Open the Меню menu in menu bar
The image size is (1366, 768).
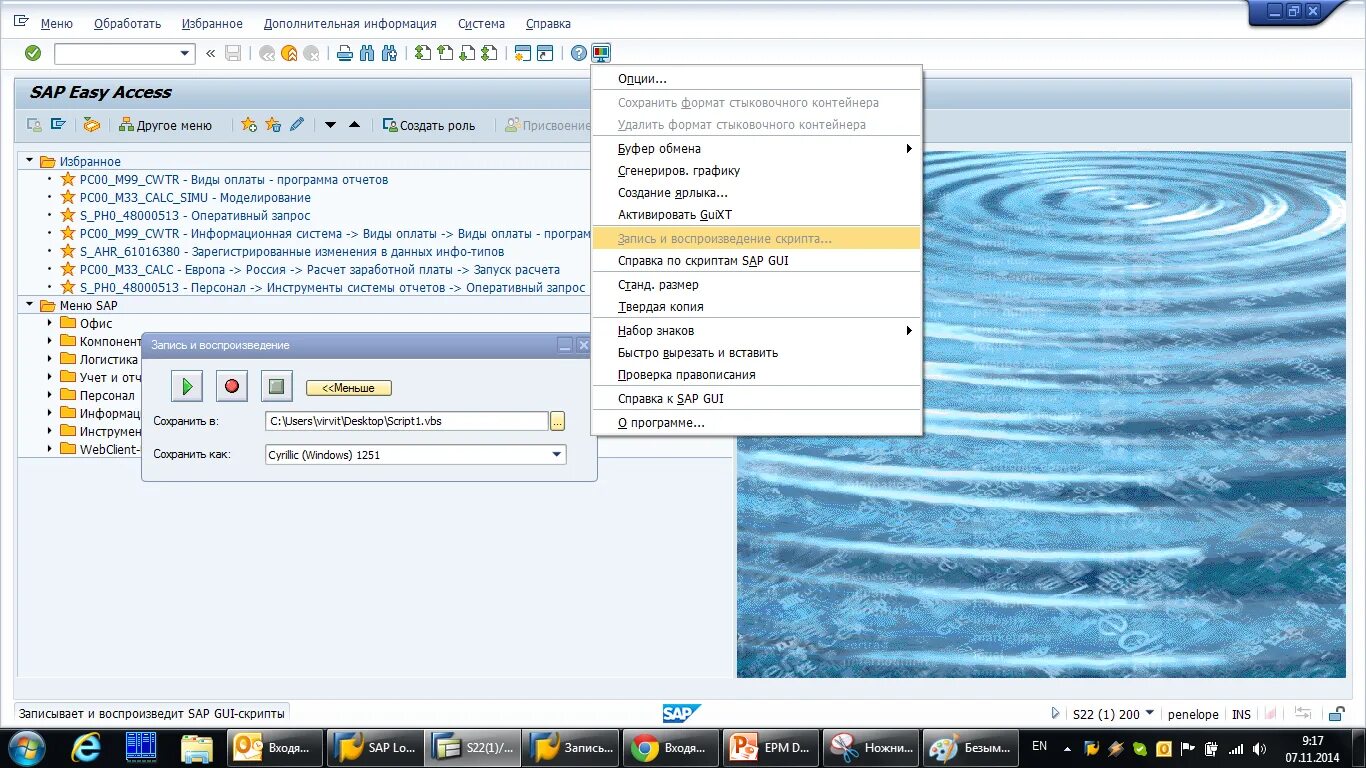click(x=57, y=23)
